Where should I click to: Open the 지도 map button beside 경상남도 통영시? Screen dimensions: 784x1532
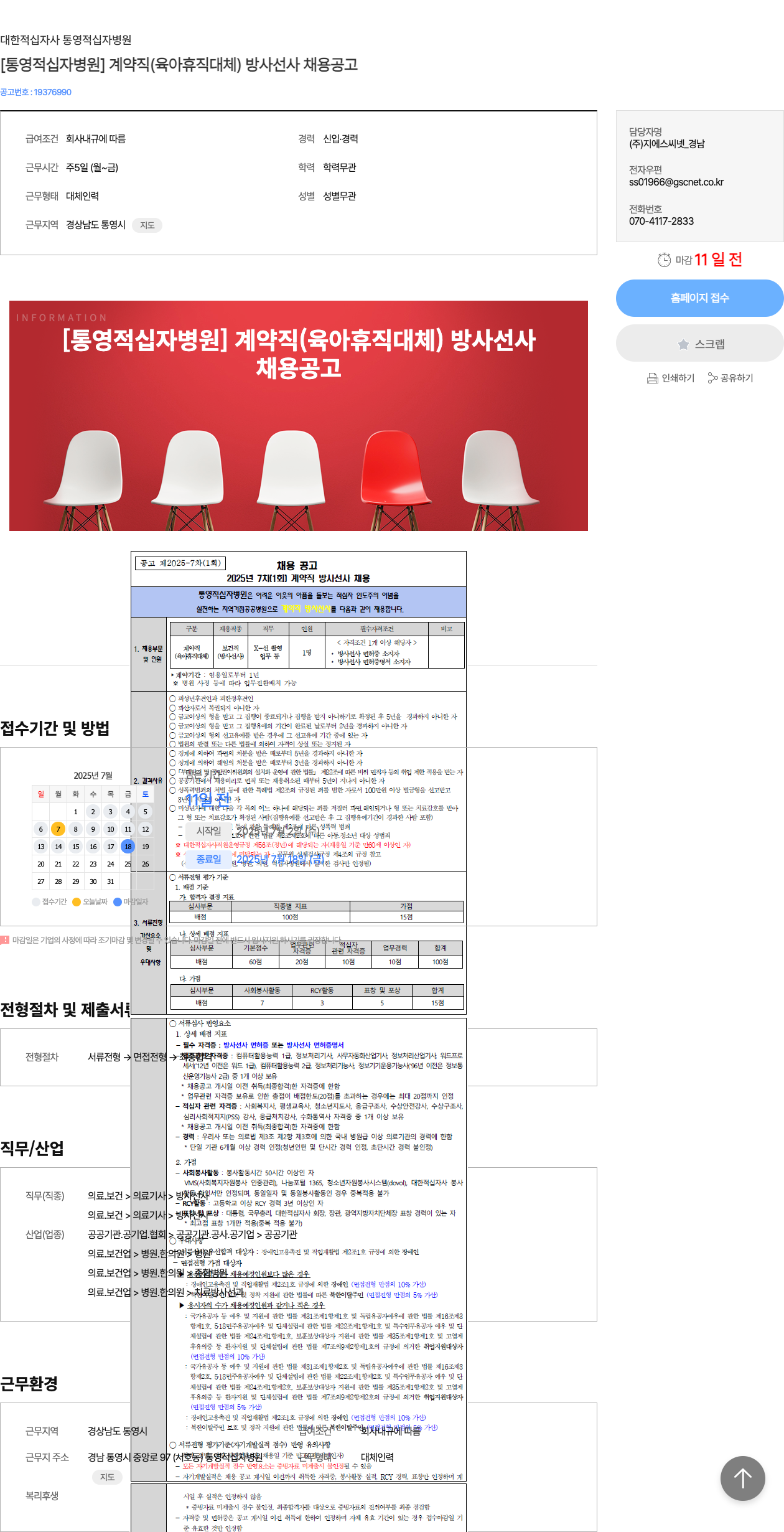click(x=147, y=225)
